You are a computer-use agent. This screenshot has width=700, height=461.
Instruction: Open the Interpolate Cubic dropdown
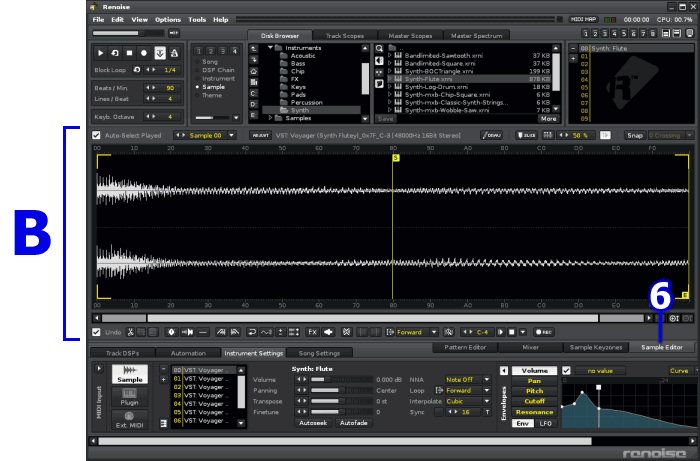click(x=487, y=401)
